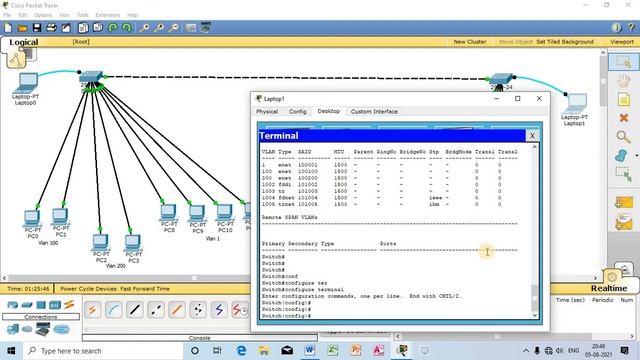The width and height of the screenshot is (640, 360).
Task: Switch to Physical tab in Laptop1 window
Action: pyautogui.click(x=267, y=111)
